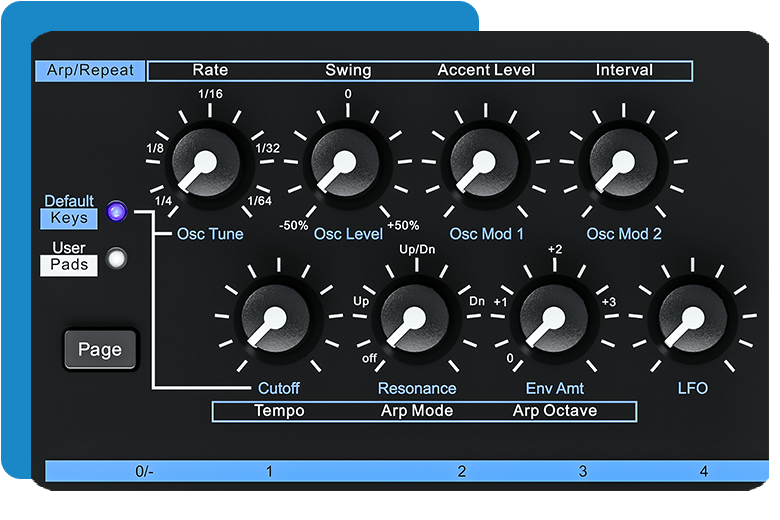Click the Osc Level knob
This screenshot has height=520, width=780.
click(x=347, y=166)
